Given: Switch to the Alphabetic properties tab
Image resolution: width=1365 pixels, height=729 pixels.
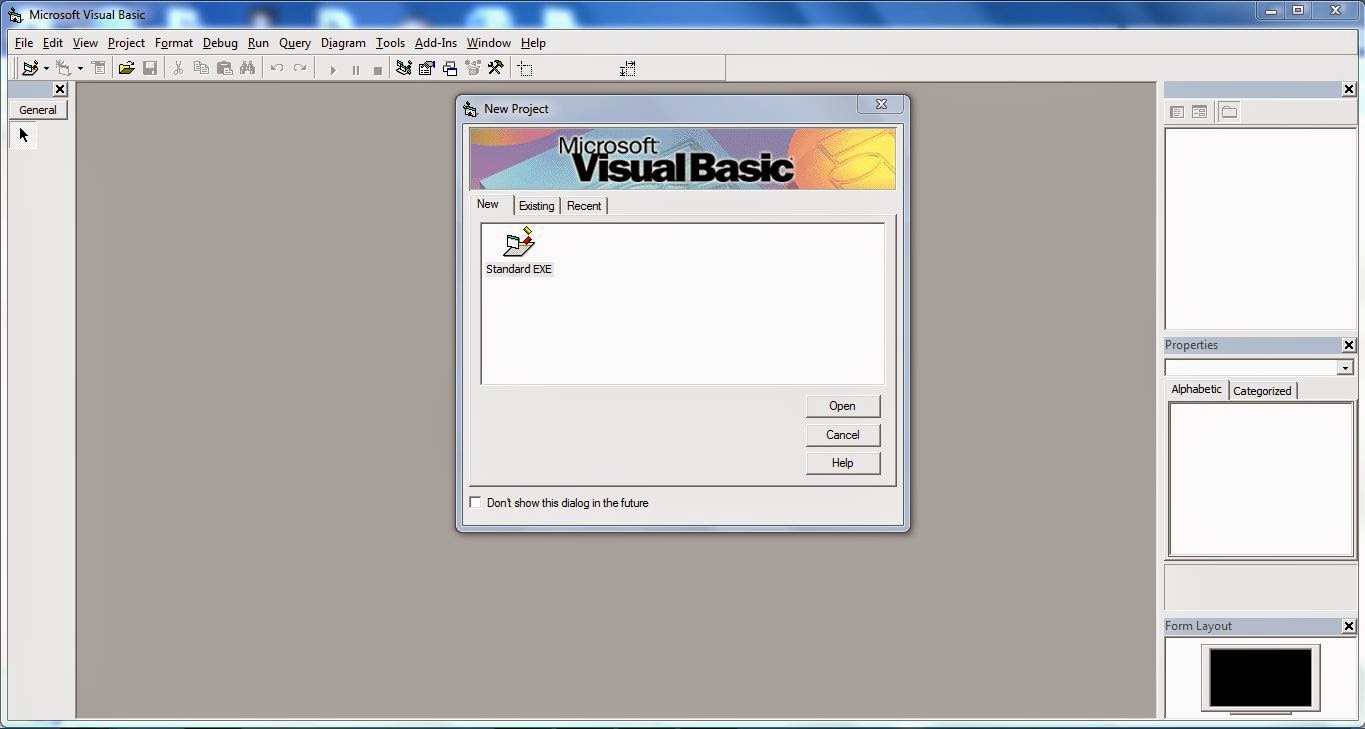Looking at the screenshot, I should pyautogui.click(x=1197, y=389).
